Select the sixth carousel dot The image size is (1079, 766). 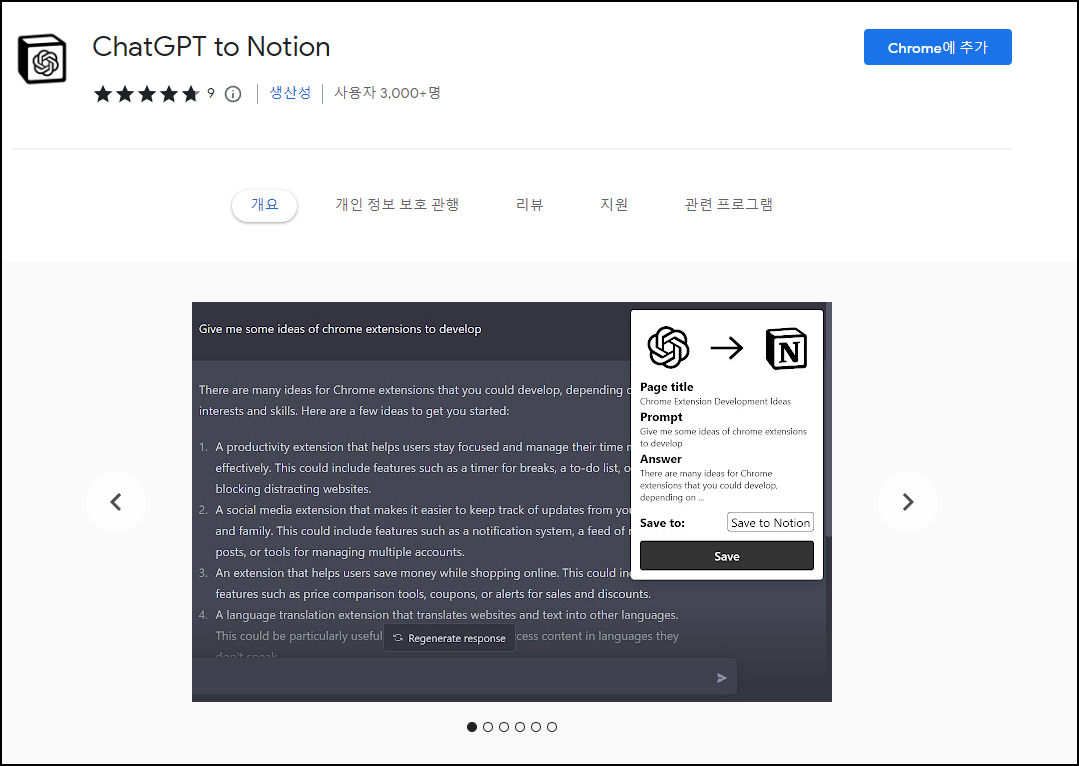tap(552, 727)
